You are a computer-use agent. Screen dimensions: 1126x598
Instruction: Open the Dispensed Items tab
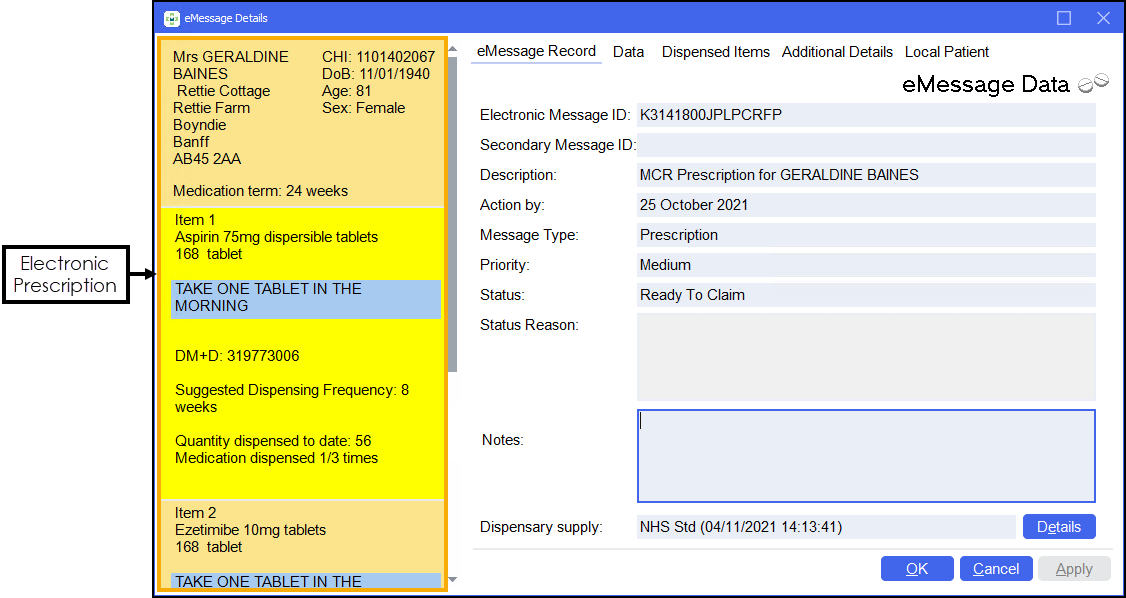coord(715,52)
